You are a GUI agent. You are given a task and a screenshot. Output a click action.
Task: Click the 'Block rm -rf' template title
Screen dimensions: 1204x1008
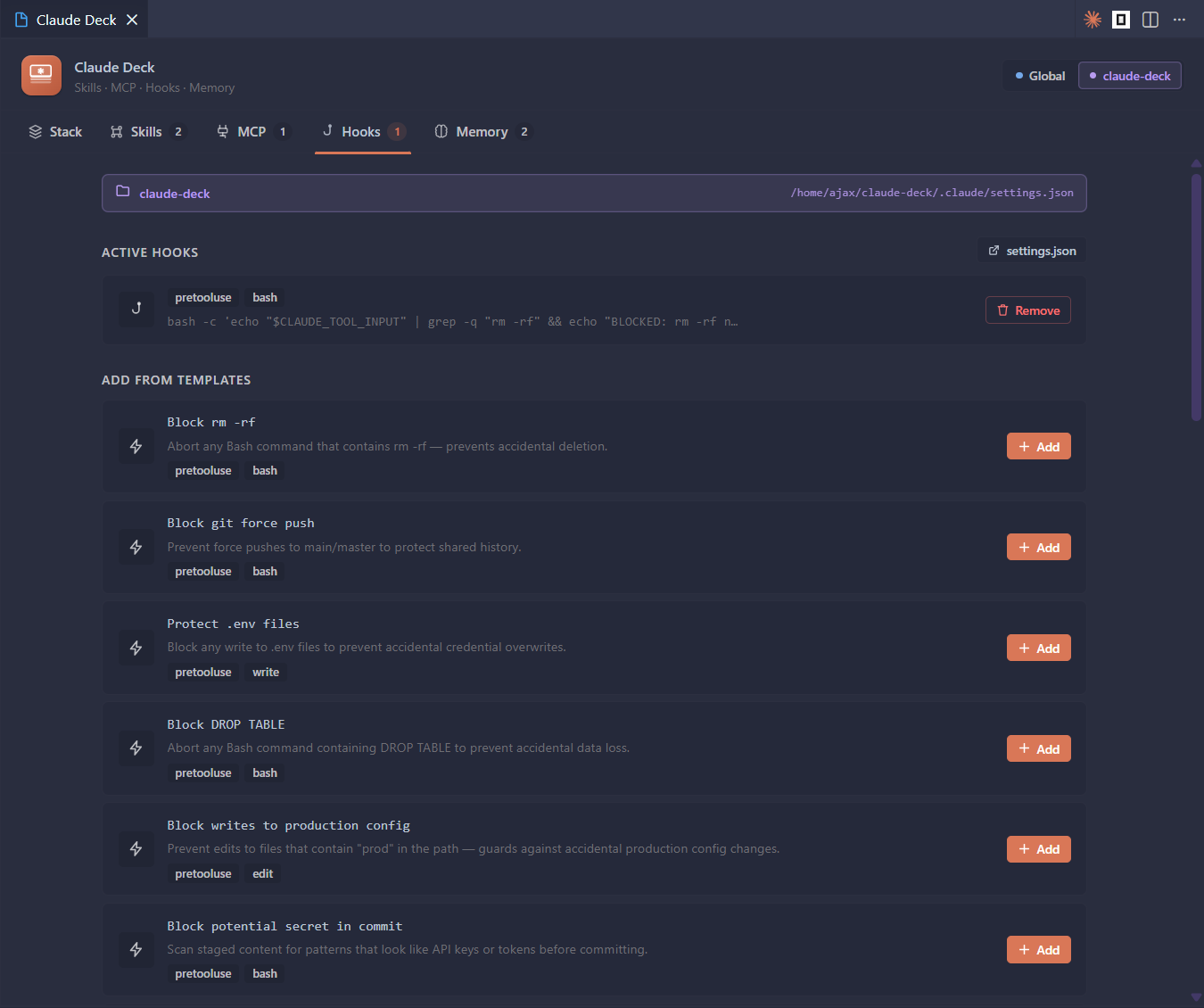click(211, 423)
